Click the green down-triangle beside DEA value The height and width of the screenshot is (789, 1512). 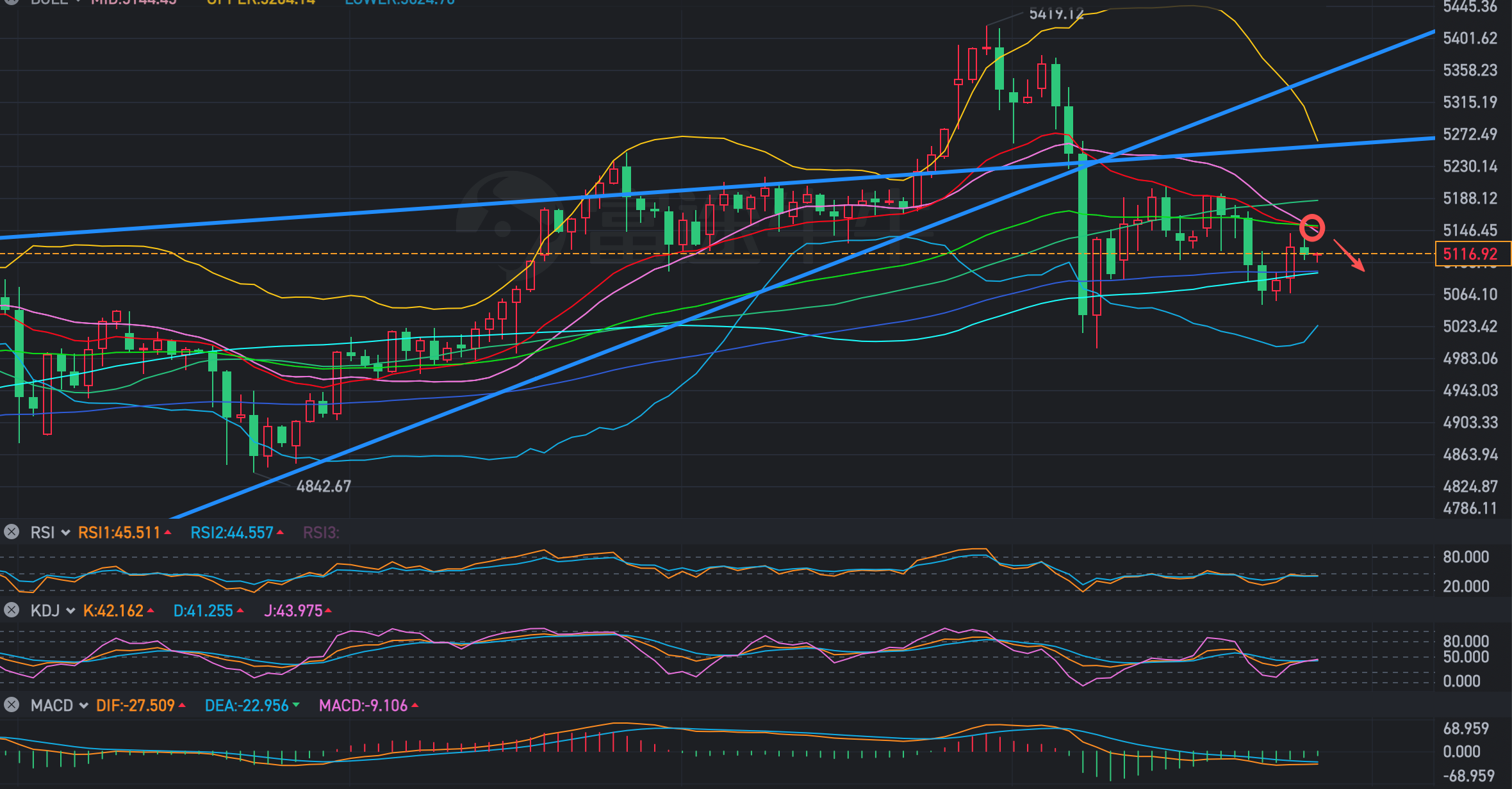click(x=296, y=705)
